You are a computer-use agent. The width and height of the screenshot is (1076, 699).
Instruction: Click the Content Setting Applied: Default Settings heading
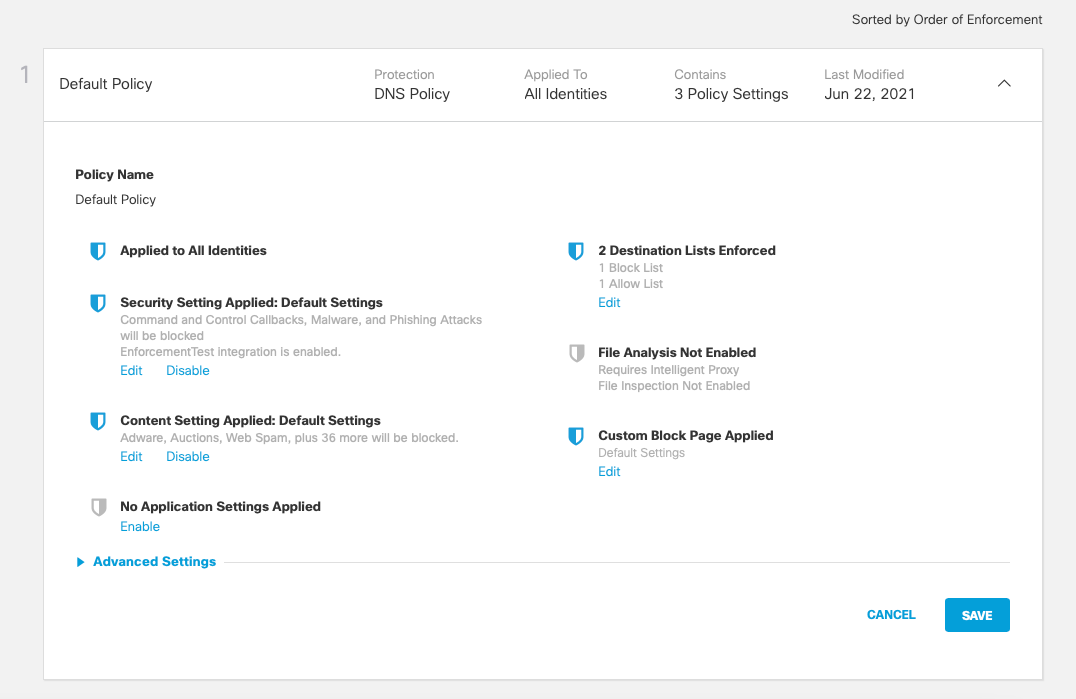tap(250, 420)
